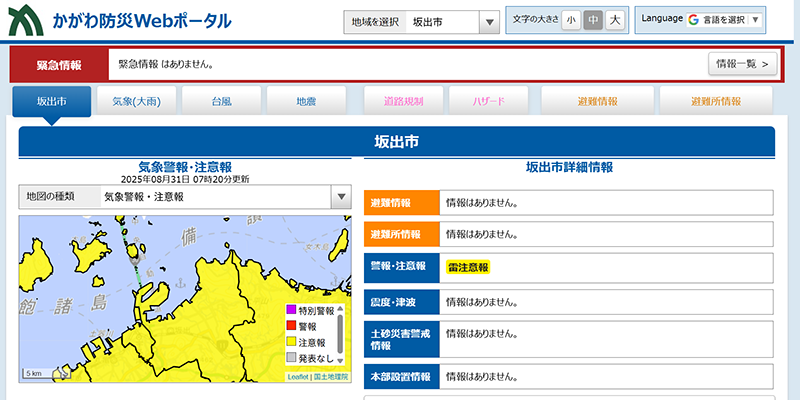
Task: Open the 情報一覧 button
Action: click(742, 64)
